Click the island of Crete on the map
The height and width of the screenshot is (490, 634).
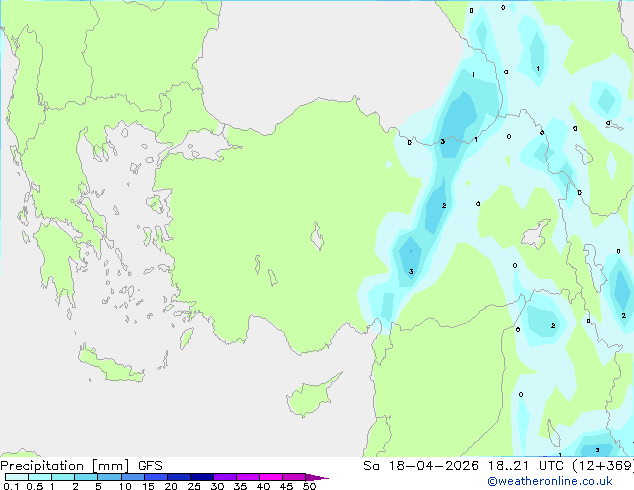(110, 366)
